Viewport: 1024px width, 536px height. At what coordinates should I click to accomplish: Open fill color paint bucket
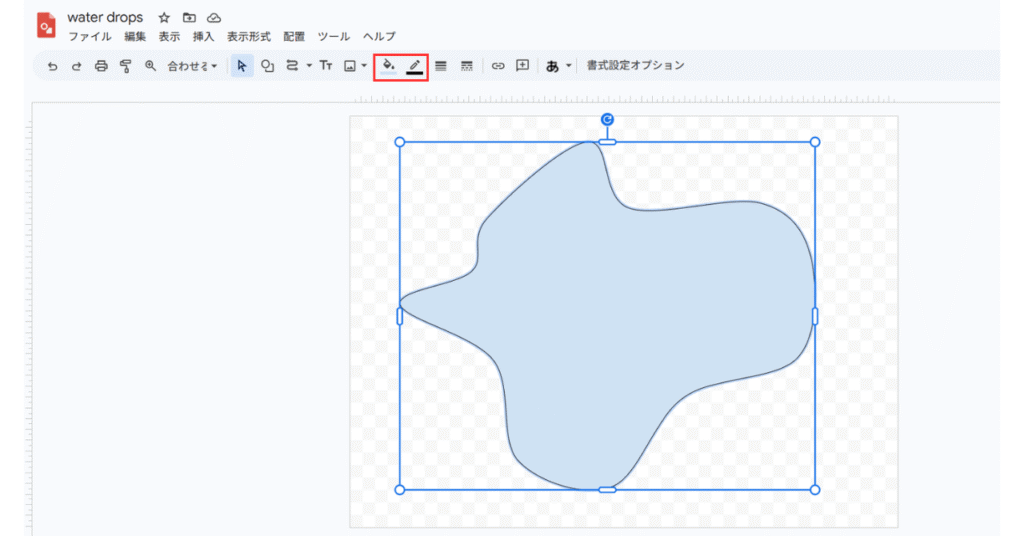[x=389, y=66]
